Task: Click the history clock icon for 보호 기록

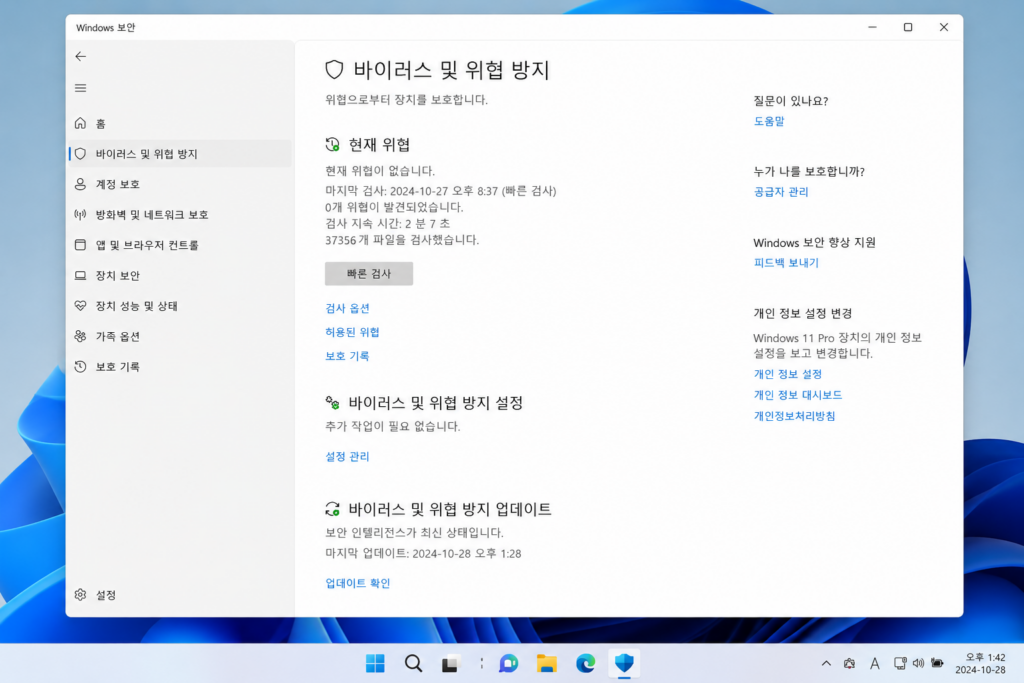Action: pyautogui.click(x=80, y=366)
